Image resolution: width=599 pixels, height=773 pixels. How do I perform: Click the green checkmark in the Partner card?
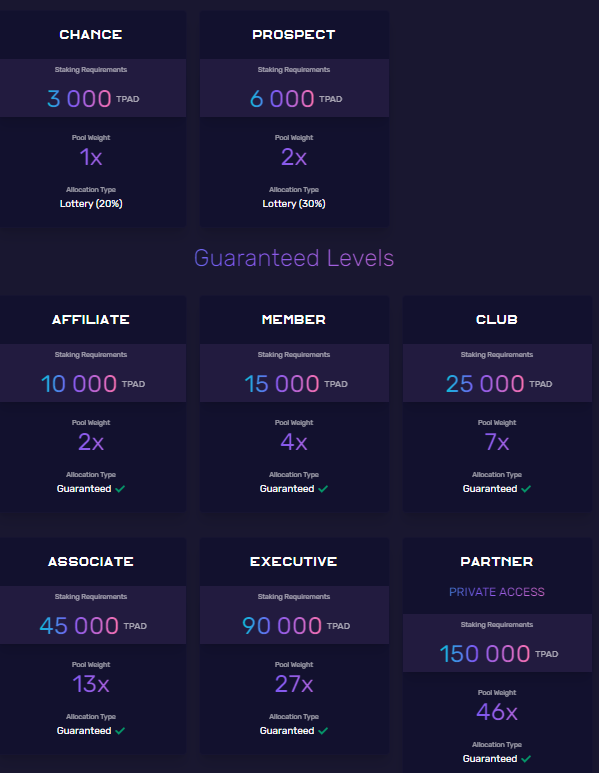(x=526, y=759)
